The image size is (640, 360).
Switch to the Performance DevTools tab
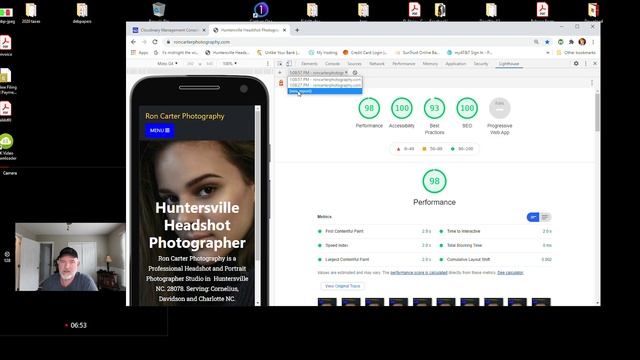404,64
